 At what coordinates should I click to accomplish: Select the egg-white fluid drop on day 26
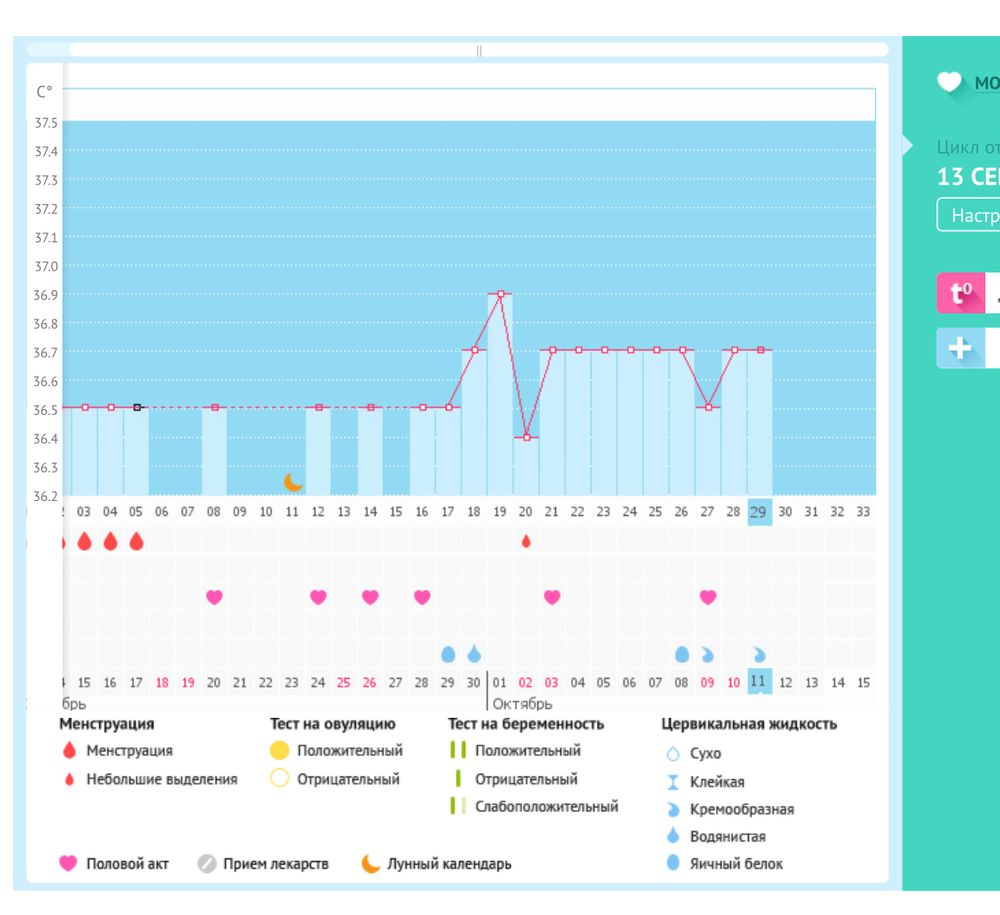click(682, 653)
